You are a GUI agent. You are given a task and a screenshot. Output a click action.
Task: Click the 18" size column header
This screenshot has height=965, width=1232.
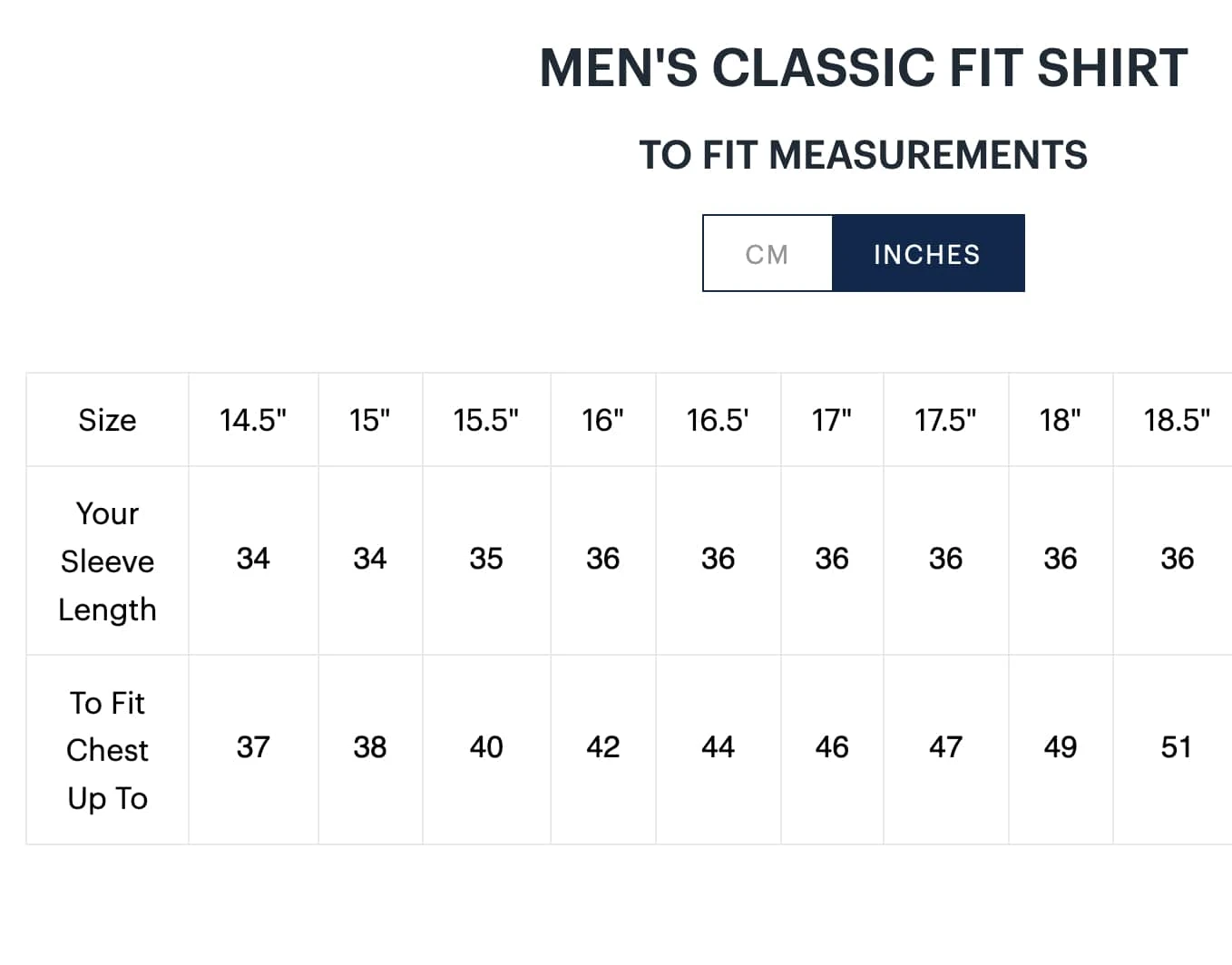tap(1060, 420)
